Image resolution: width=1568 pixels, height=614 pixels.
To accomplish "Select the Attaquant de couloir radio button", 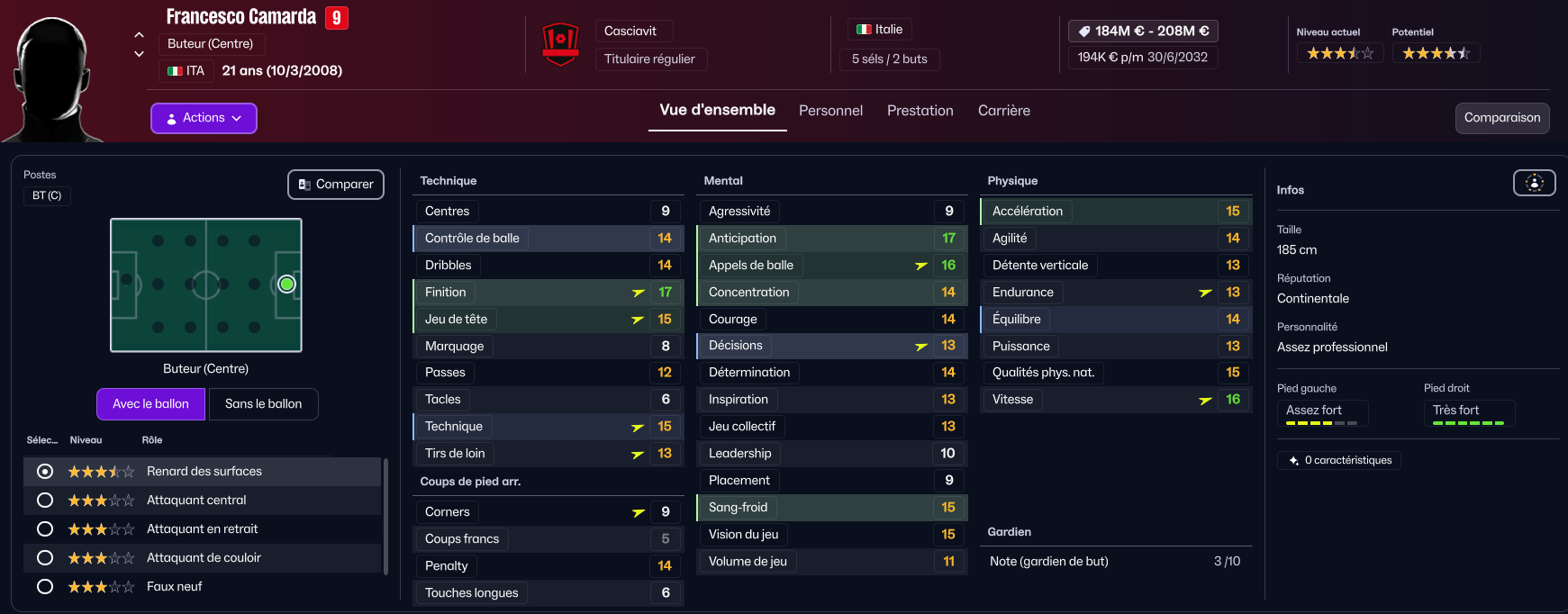I will [x=45, y=558].
